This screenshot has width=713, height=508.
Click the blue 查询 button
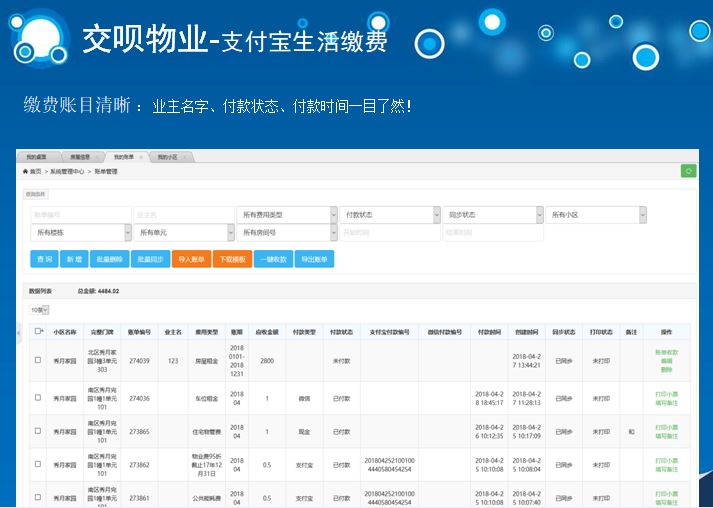[x=44, y=259]
